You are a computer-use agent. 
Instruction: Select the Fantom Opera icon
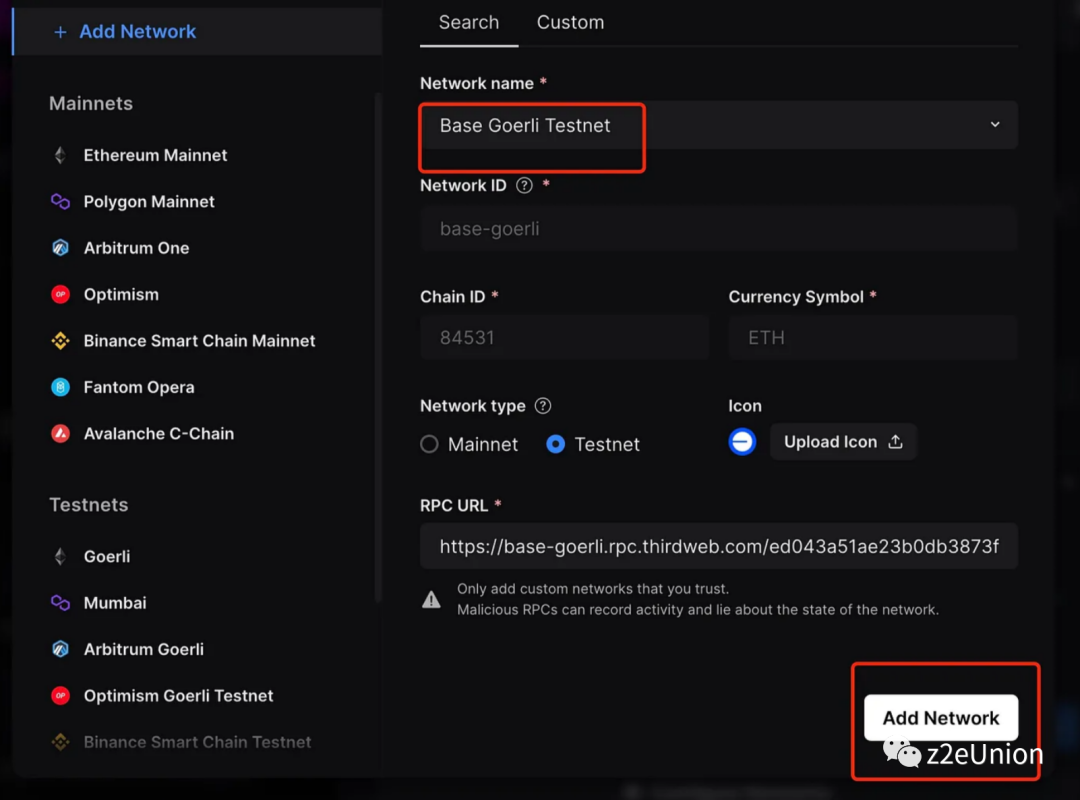click(60, 387)
